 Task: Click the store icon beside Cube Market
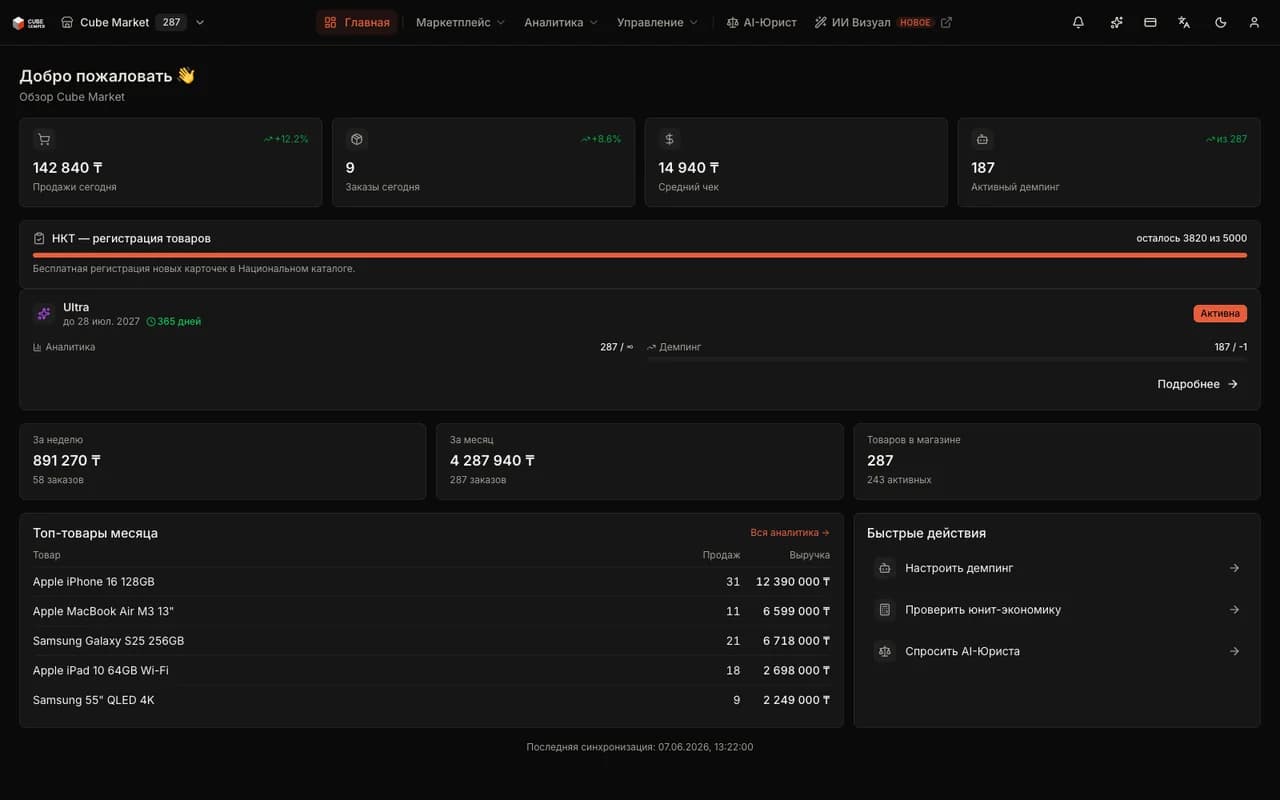(67, 22)
